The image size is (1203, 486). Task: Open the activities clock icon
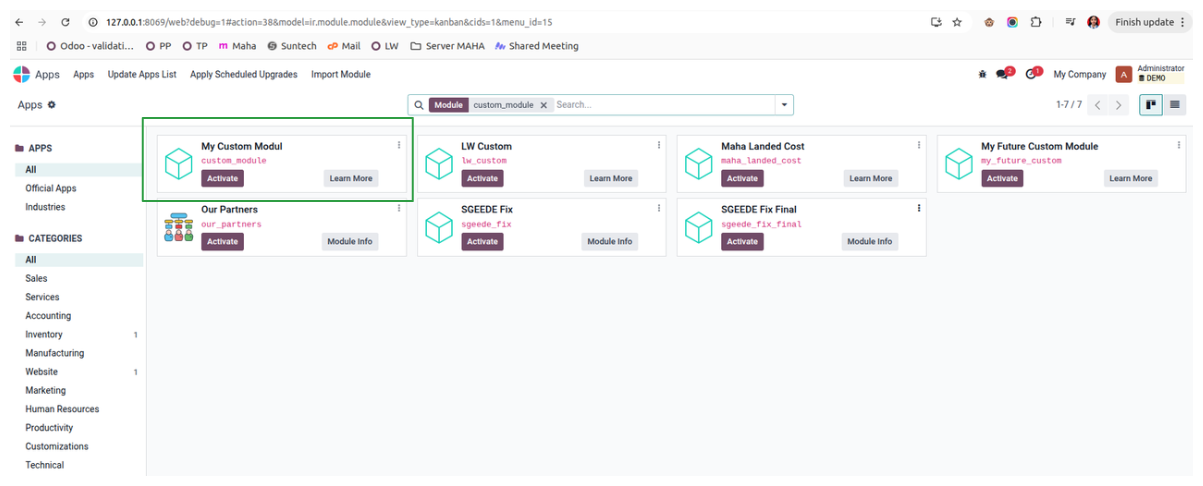pos(1032,75)
